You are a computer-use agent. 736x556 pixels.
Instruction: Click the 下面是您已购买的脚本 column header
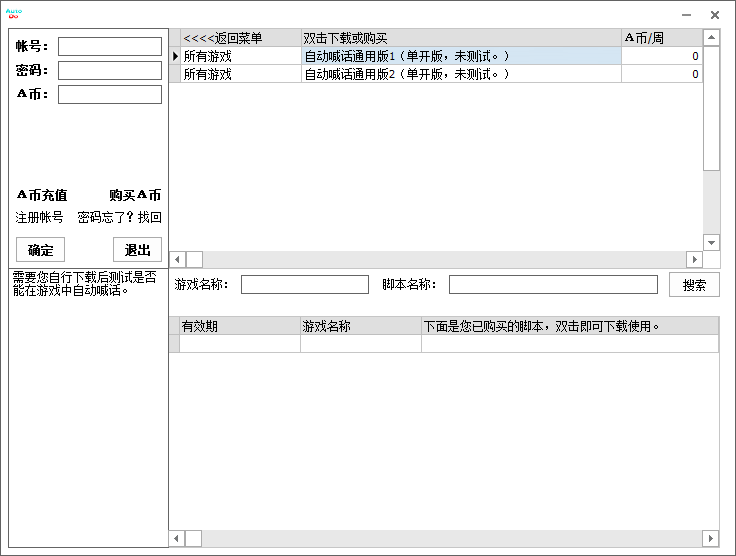(570, 326)
